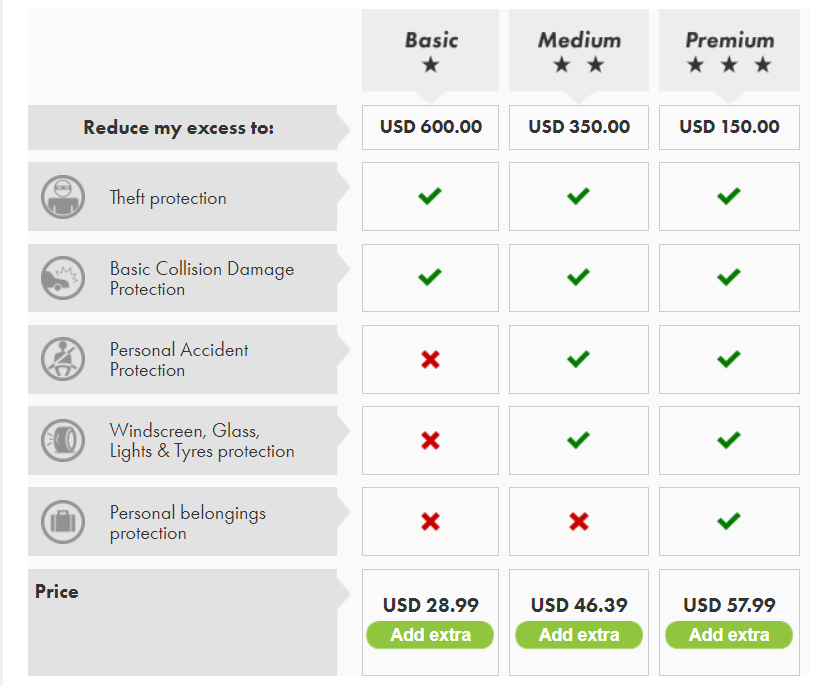Select the Premium three-star plan header

pos(729,51)
